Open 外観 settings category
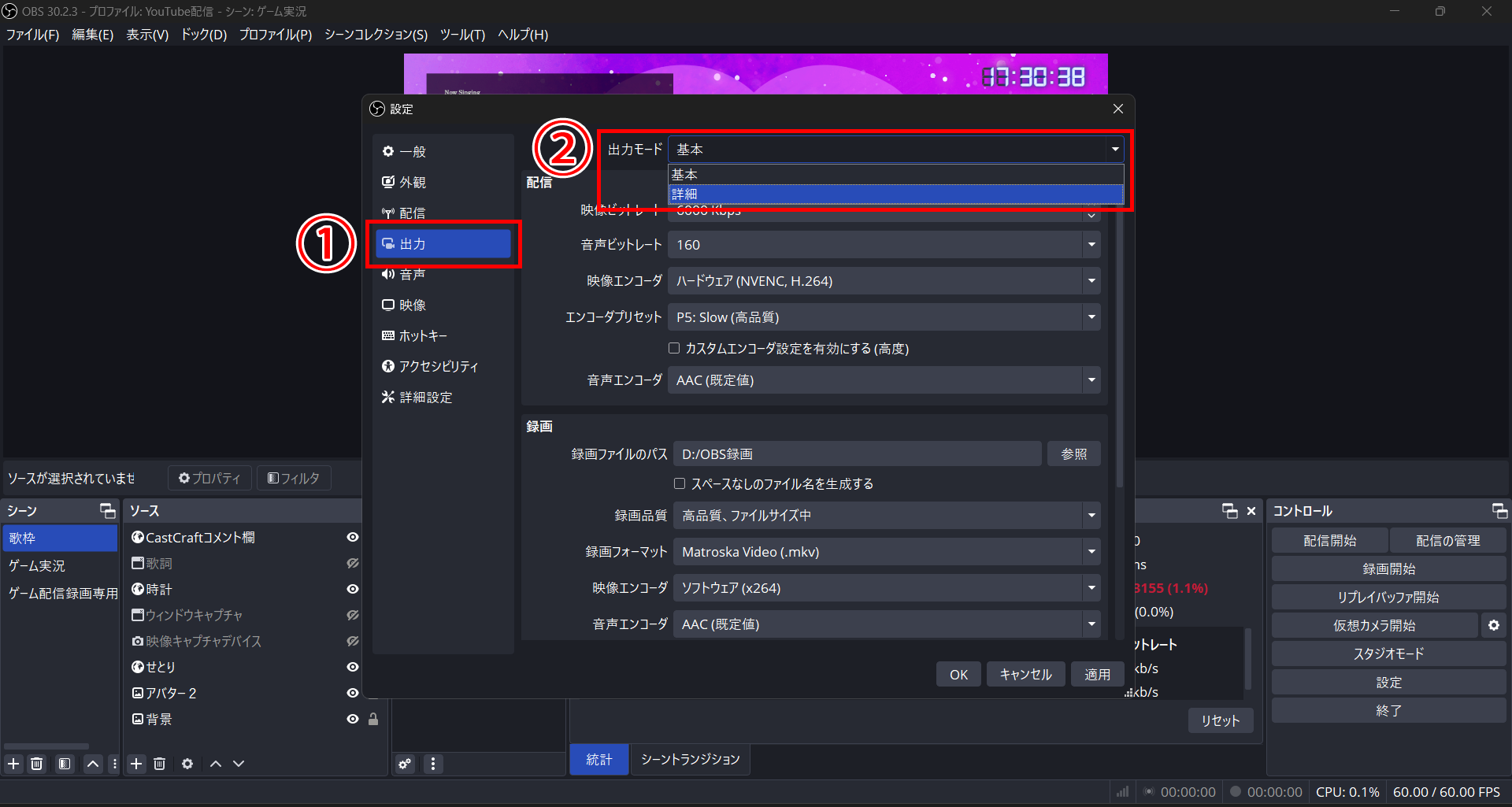The image size is (1512, 807). point(443,182)
